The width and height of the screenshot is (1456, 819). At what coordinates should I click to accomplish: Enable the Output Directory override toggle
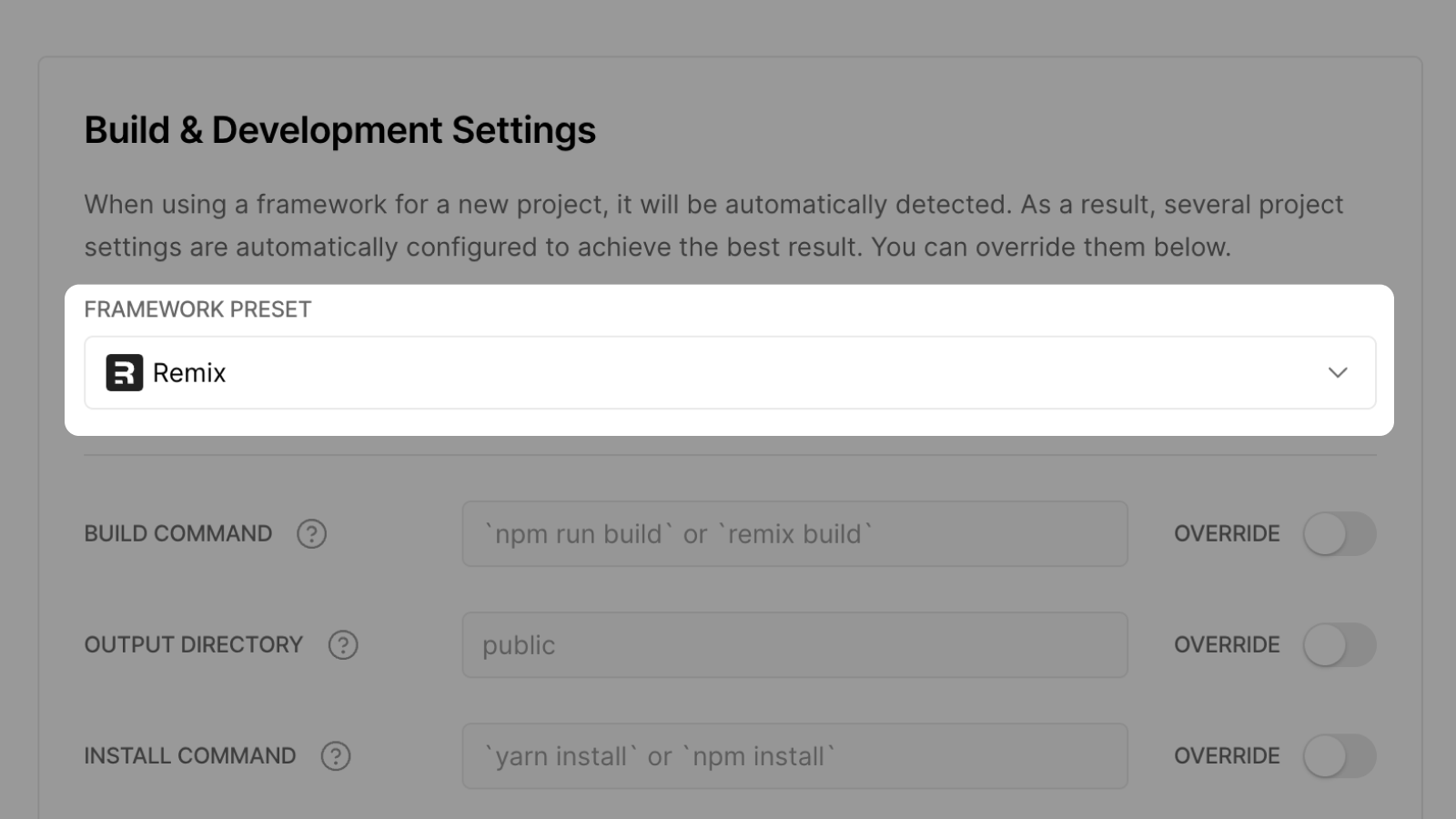[1340, 645]
